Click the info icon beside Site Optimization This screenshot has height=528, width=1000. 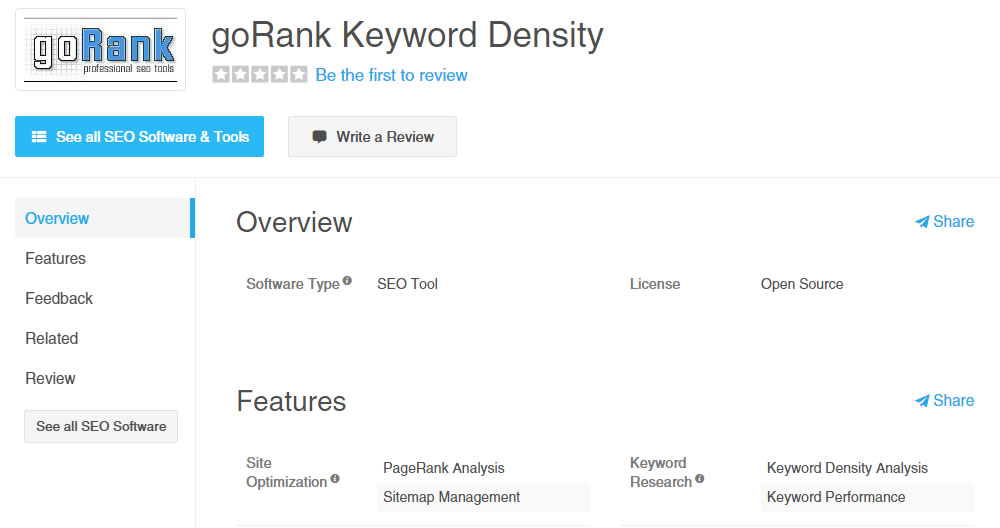click(x=335, y=479)
